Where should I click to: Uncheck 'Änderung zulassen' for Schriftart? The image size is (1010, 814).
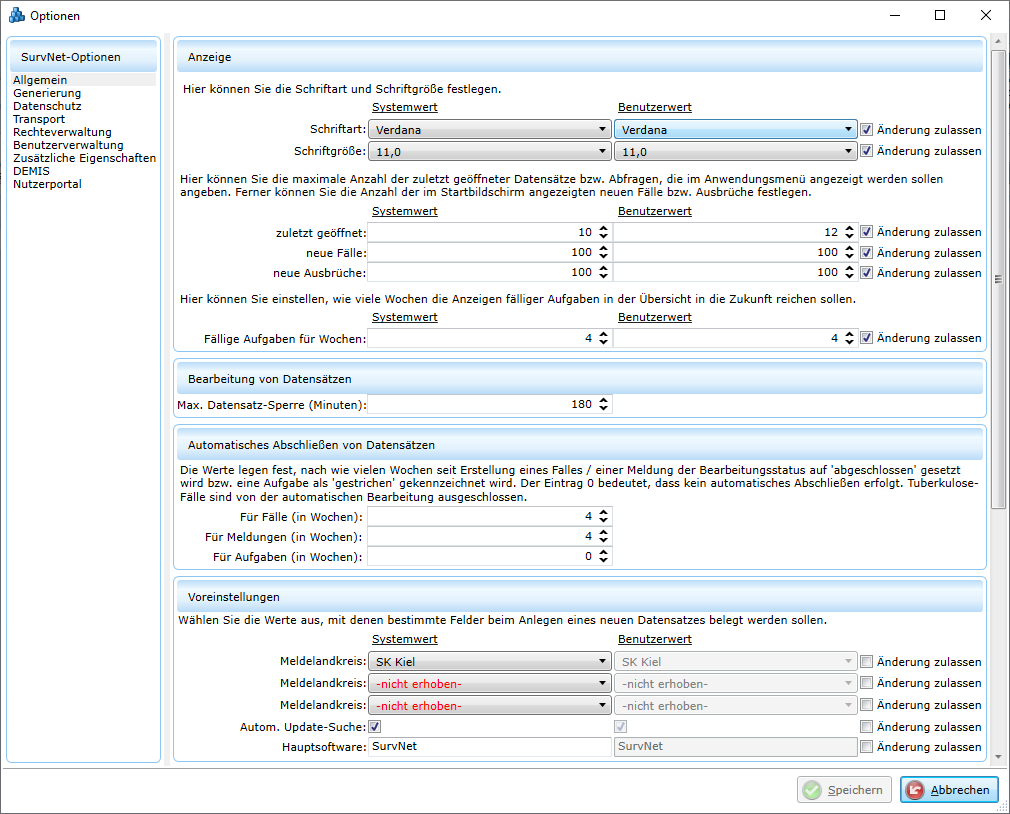coord(867,130)
